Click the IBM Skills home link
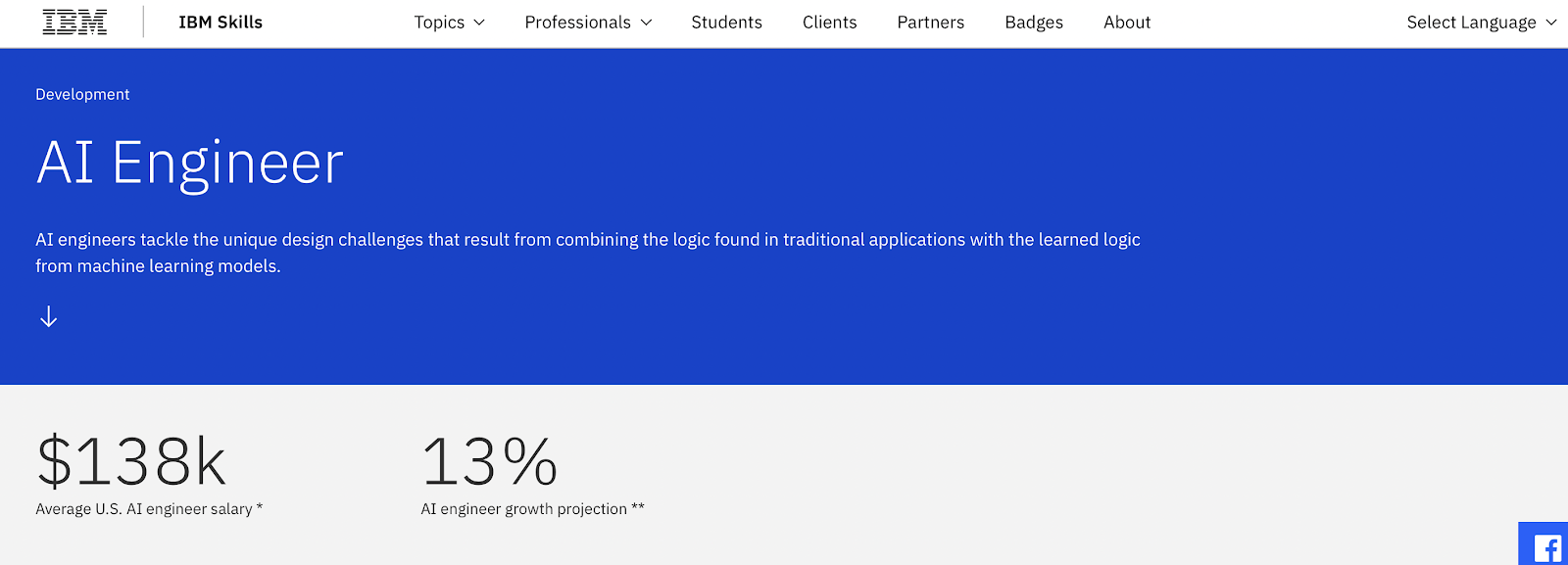 (x=220, y=23)
